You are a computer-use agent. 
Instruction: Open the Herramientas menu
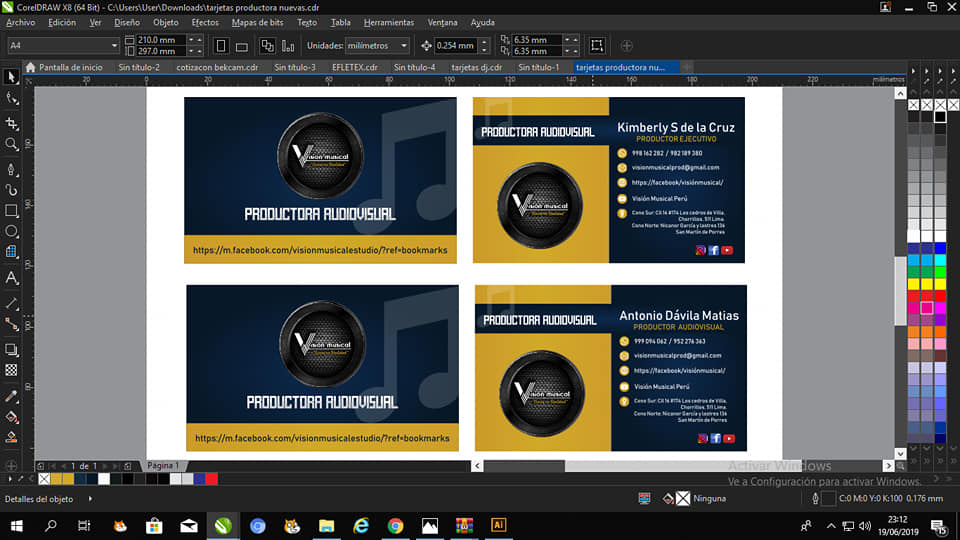point(389,22)
